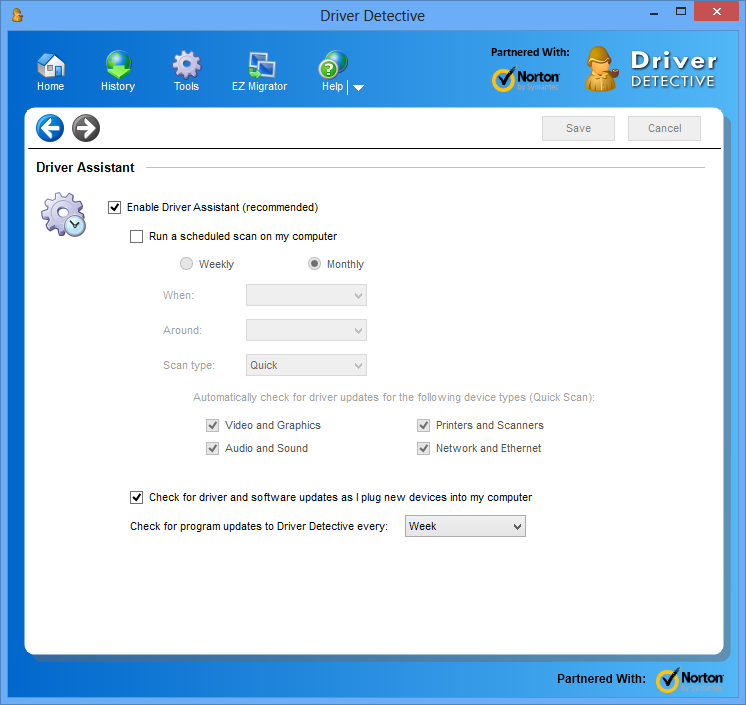Screen dimensions: 746x705
Task: Click 'Automatically check for driver updates' text
Action: [x=394, y=398]
